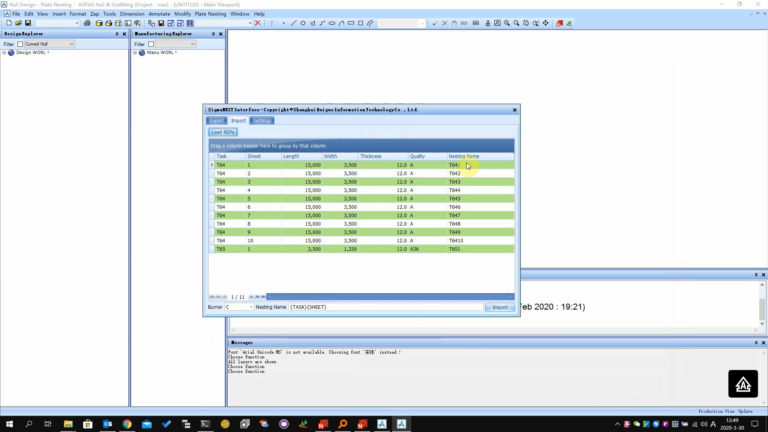Click the zoom in magnifier icon
Image resolution: width=768 pixels, height=432 pixels.
click(507, 23)
